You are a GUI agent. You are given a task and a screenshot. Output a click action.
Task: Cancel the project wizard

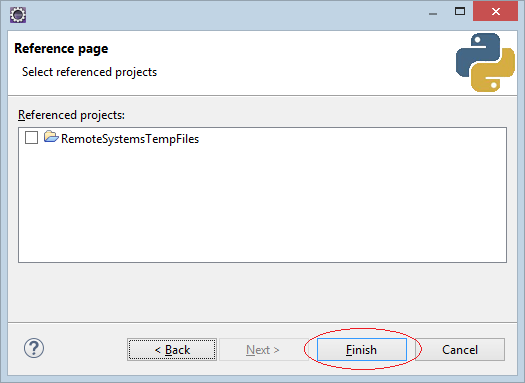pos(460,350)
